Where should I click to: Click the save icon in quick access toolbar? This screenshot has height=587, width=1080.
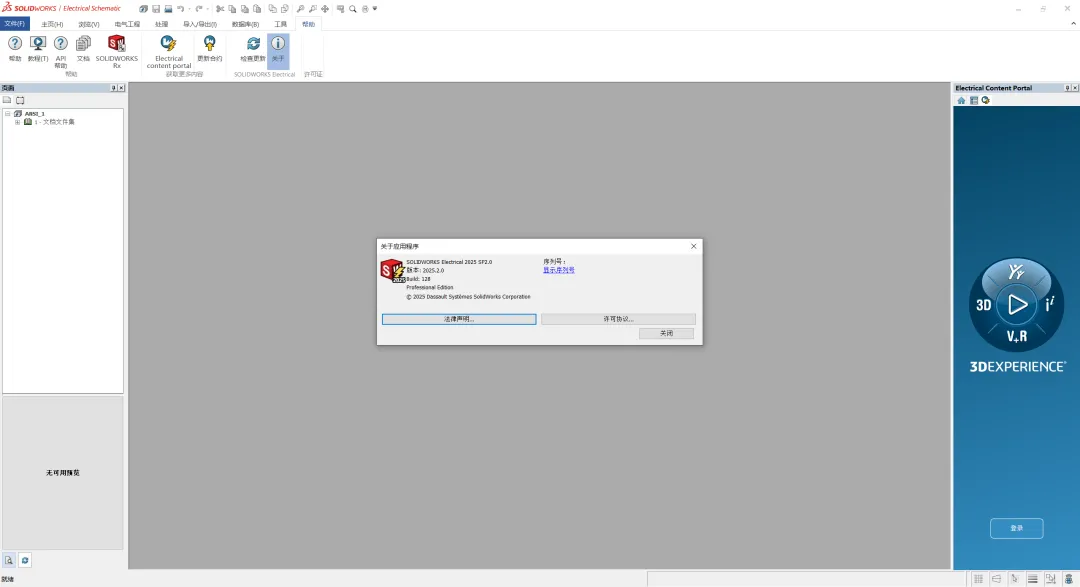coord(156,9)
